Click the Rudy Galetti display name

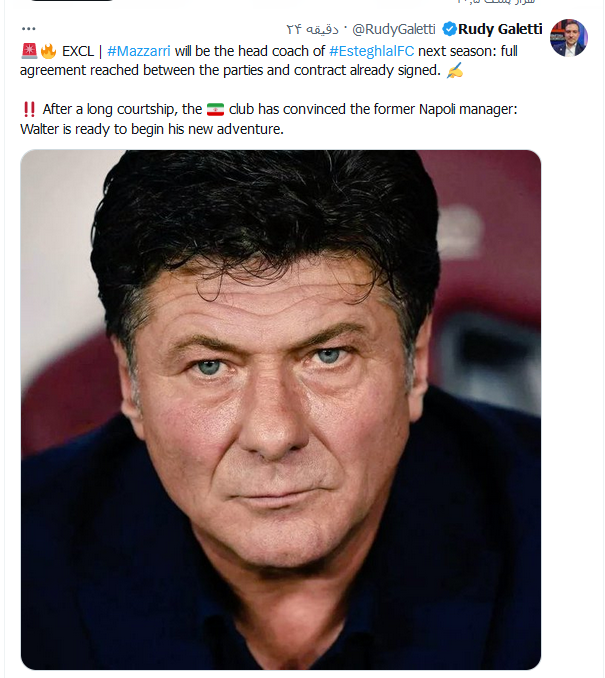tap(500, 28)
